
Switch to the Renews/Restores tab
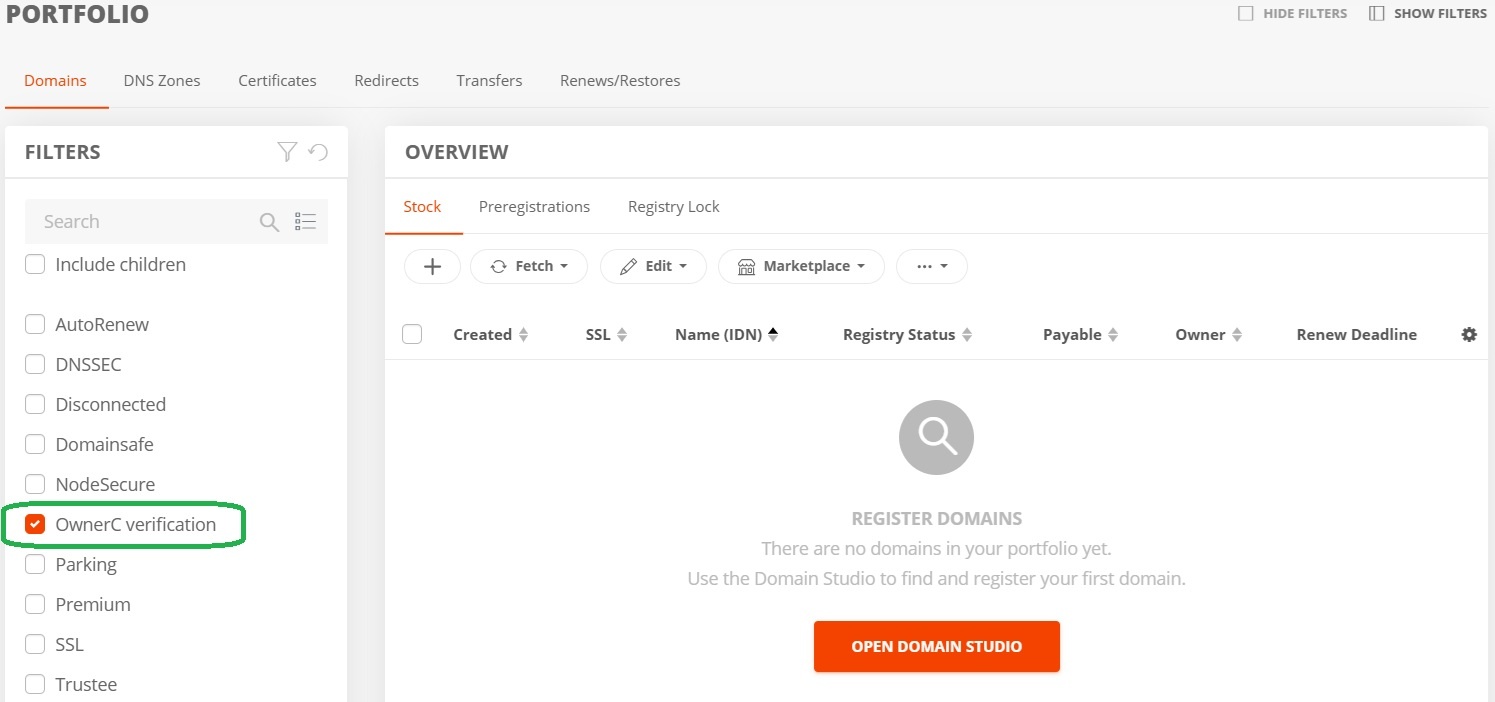(620, 81)
